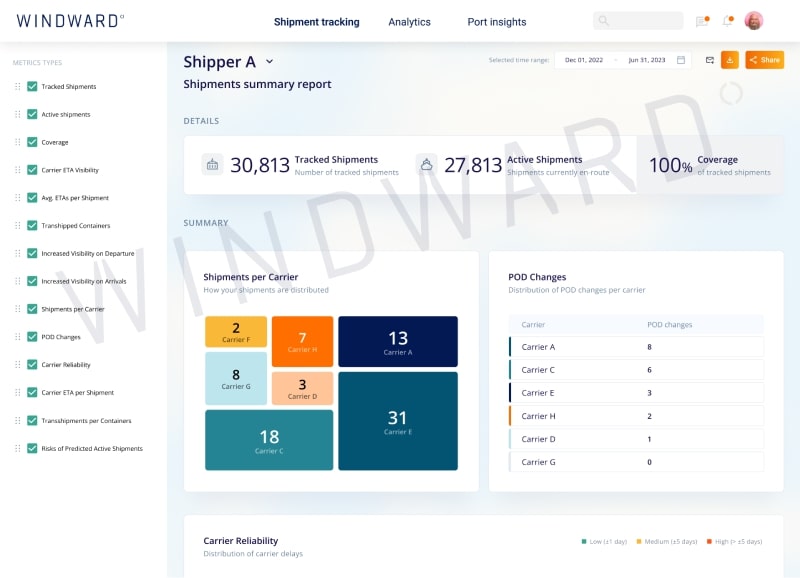Screen dimensions: 800x578
Task: Disable the POD Changes metric checkbox
Action: (x=32, y=337)
